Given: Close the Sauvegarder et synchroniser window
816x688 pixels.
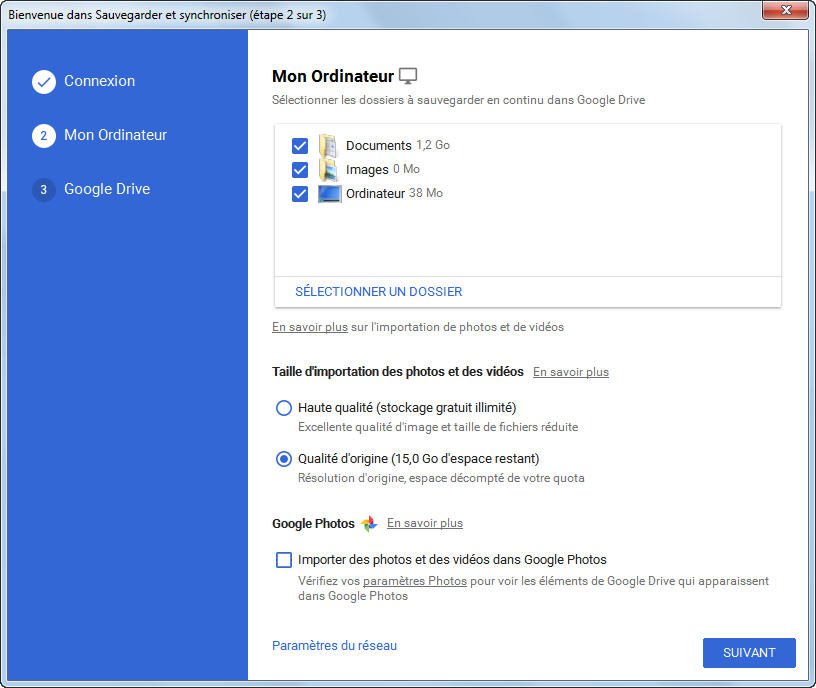Looking at the screenshot, I should point(786,10).
